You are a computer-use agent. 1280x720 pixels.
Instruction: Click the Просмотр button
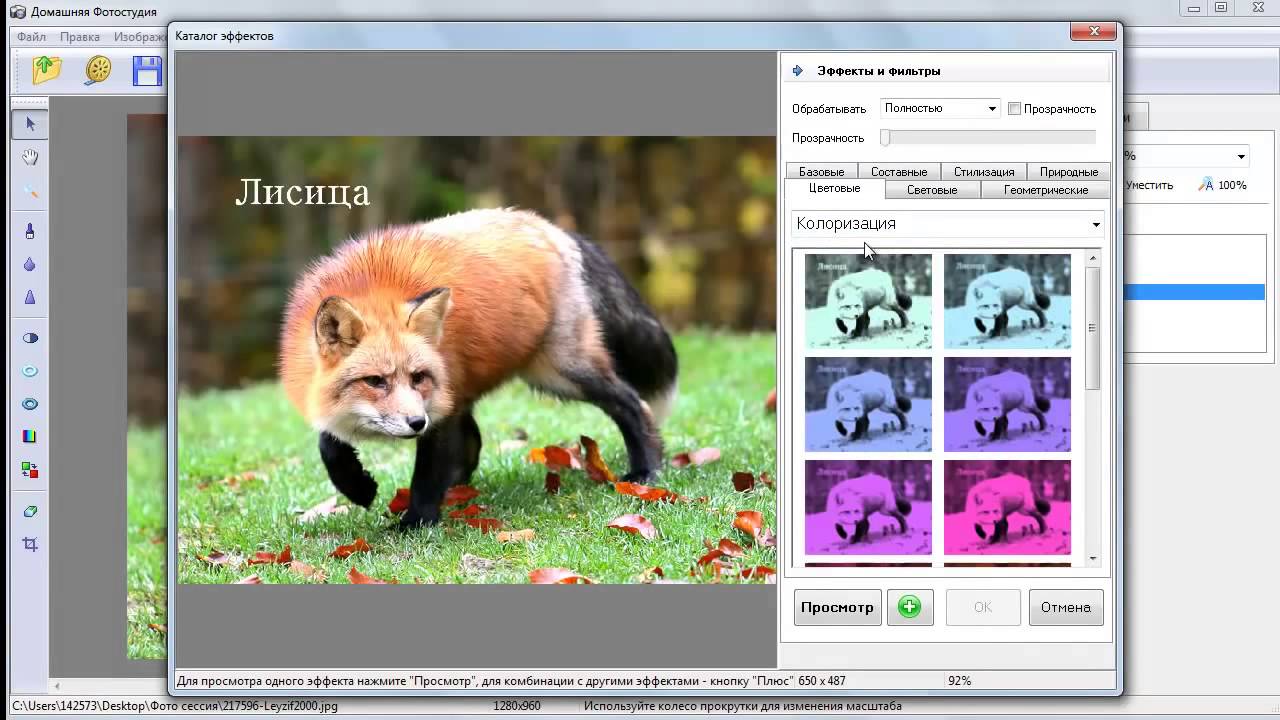pyautogui.click(x=837, y=607)
